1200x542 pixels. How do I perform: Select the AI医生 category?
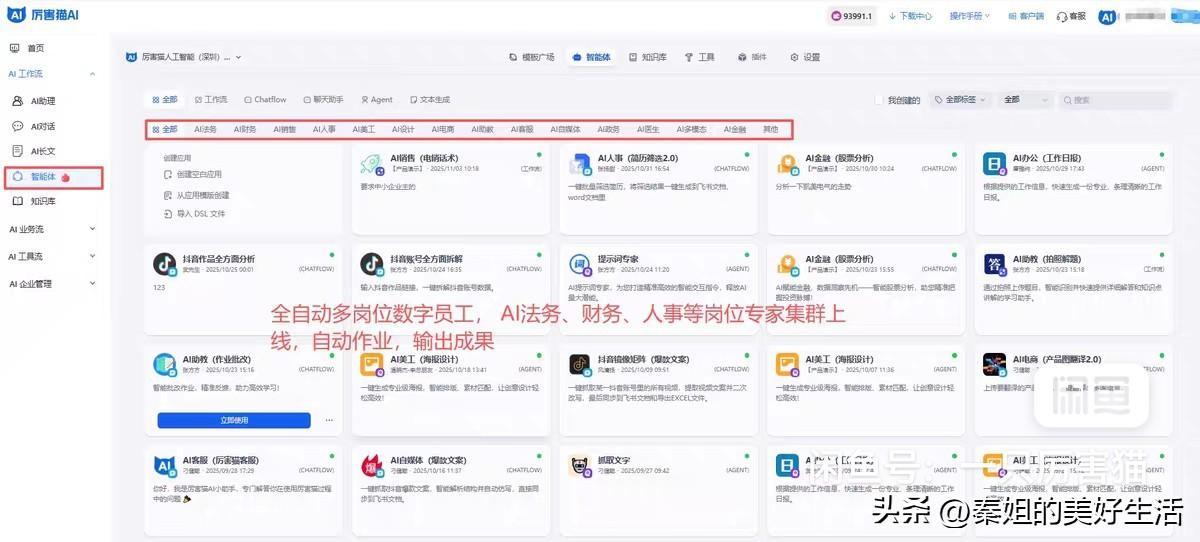tap(648, 129)
